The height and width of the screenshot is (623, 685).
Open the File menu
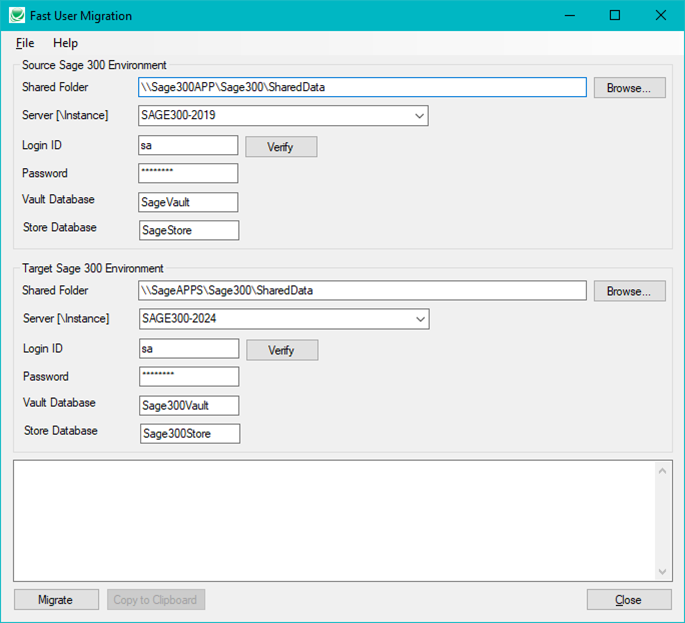coord(25,43)
